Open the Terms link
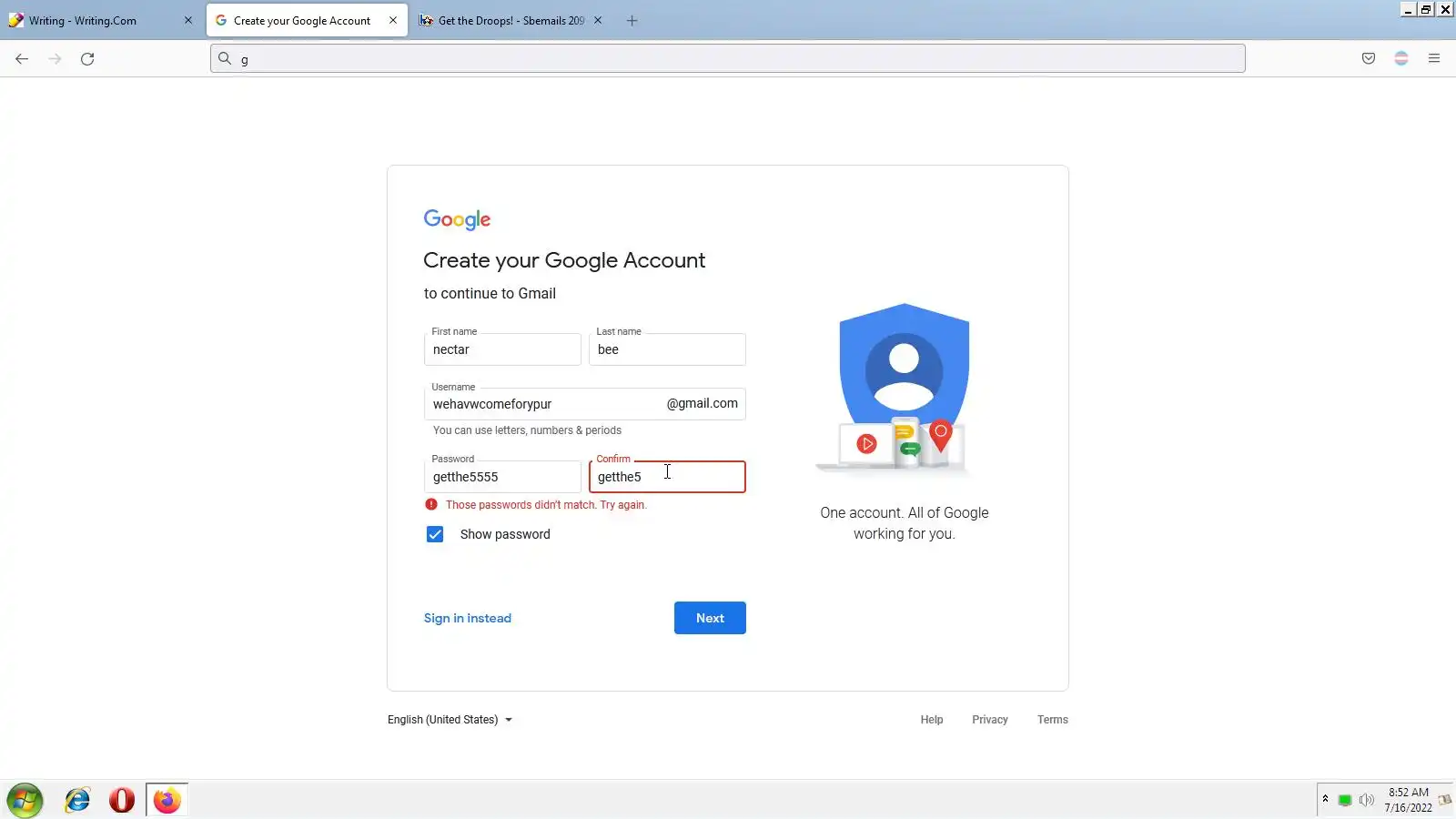Screen dimensions: 1456x819 (x=1053, y=720)
